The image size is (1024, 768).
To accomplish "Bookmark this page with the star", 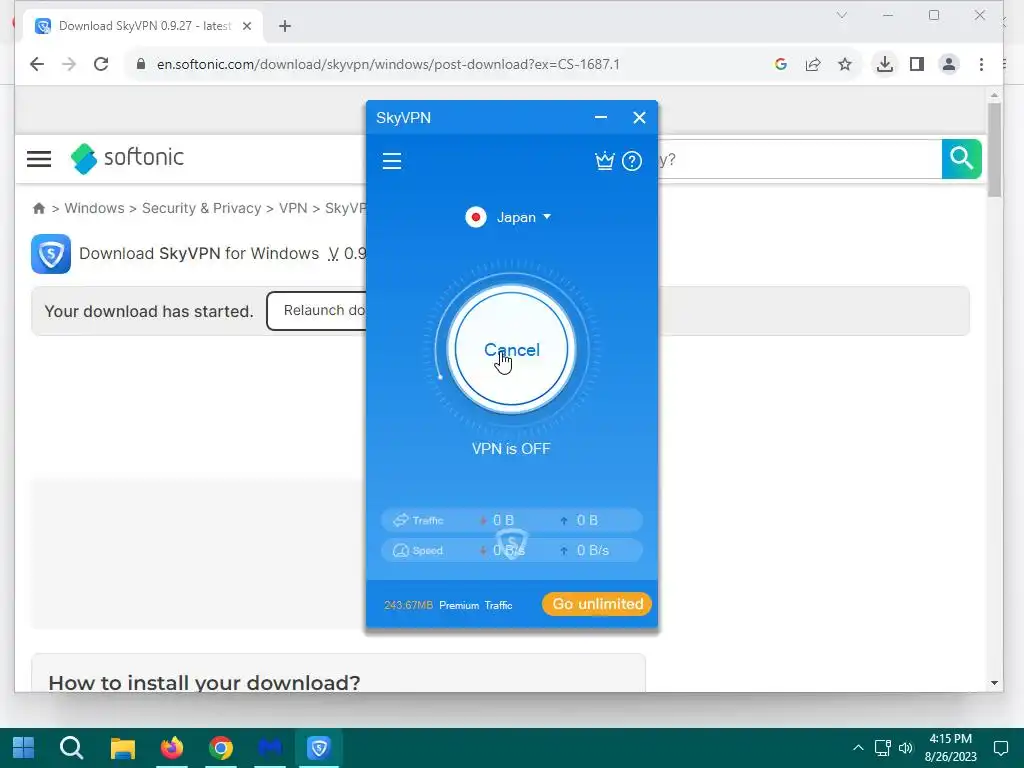I will [x=845, y=64].
